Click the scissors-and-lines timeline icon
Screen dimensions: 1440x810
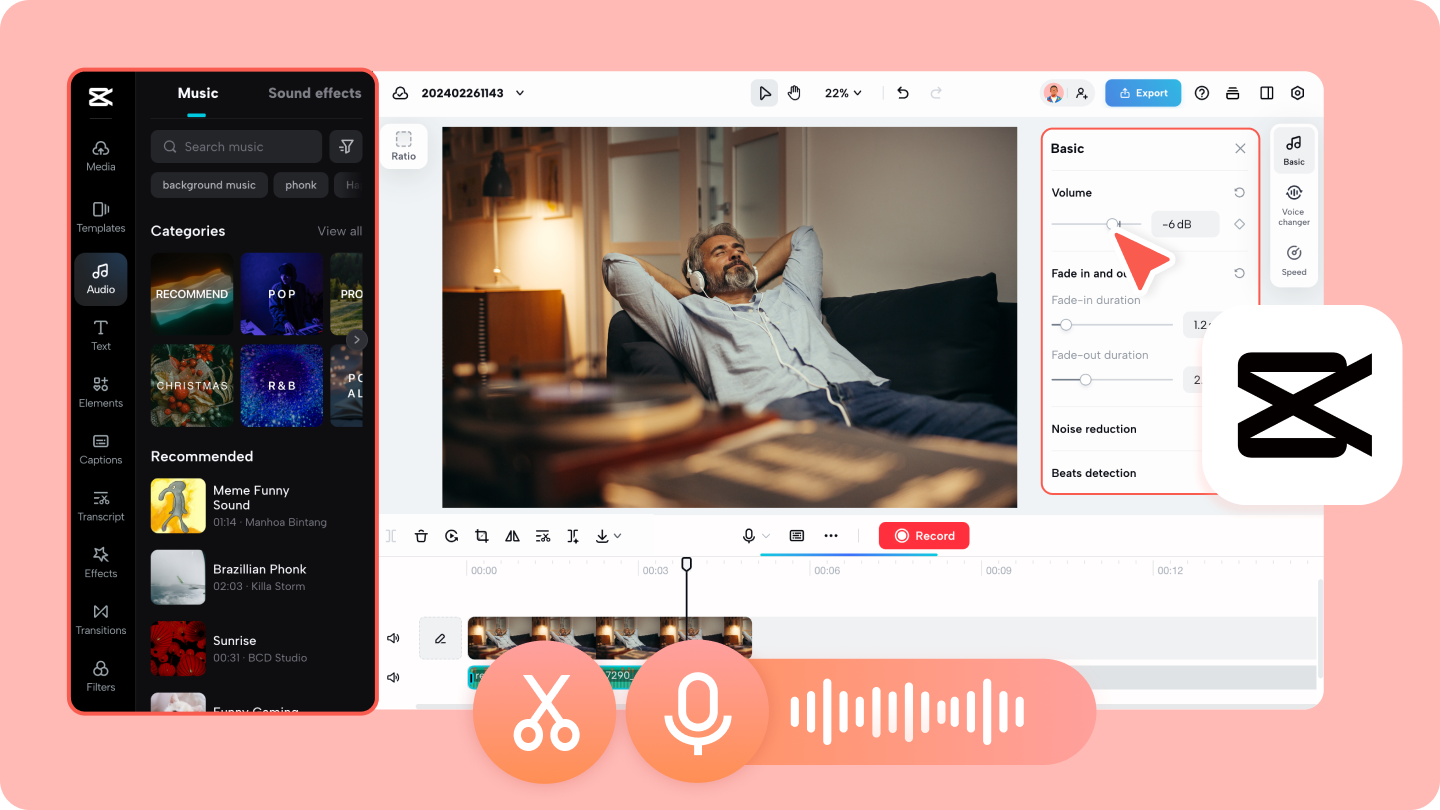543,536
